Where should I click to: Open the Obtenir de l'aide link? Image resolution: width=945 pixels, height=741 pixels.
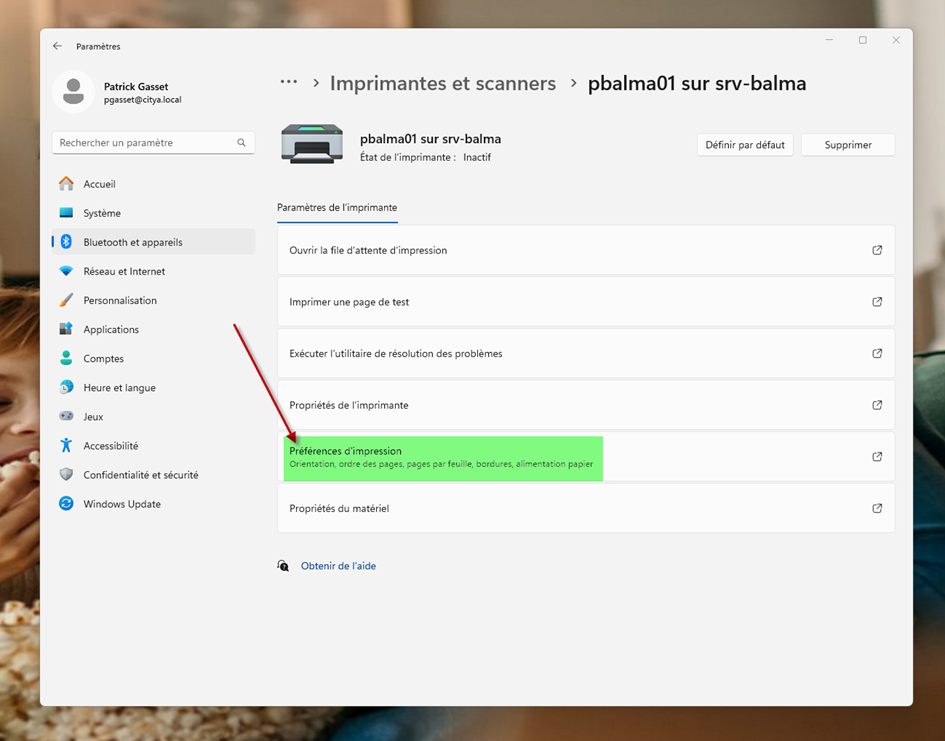[x=338, y=566]
